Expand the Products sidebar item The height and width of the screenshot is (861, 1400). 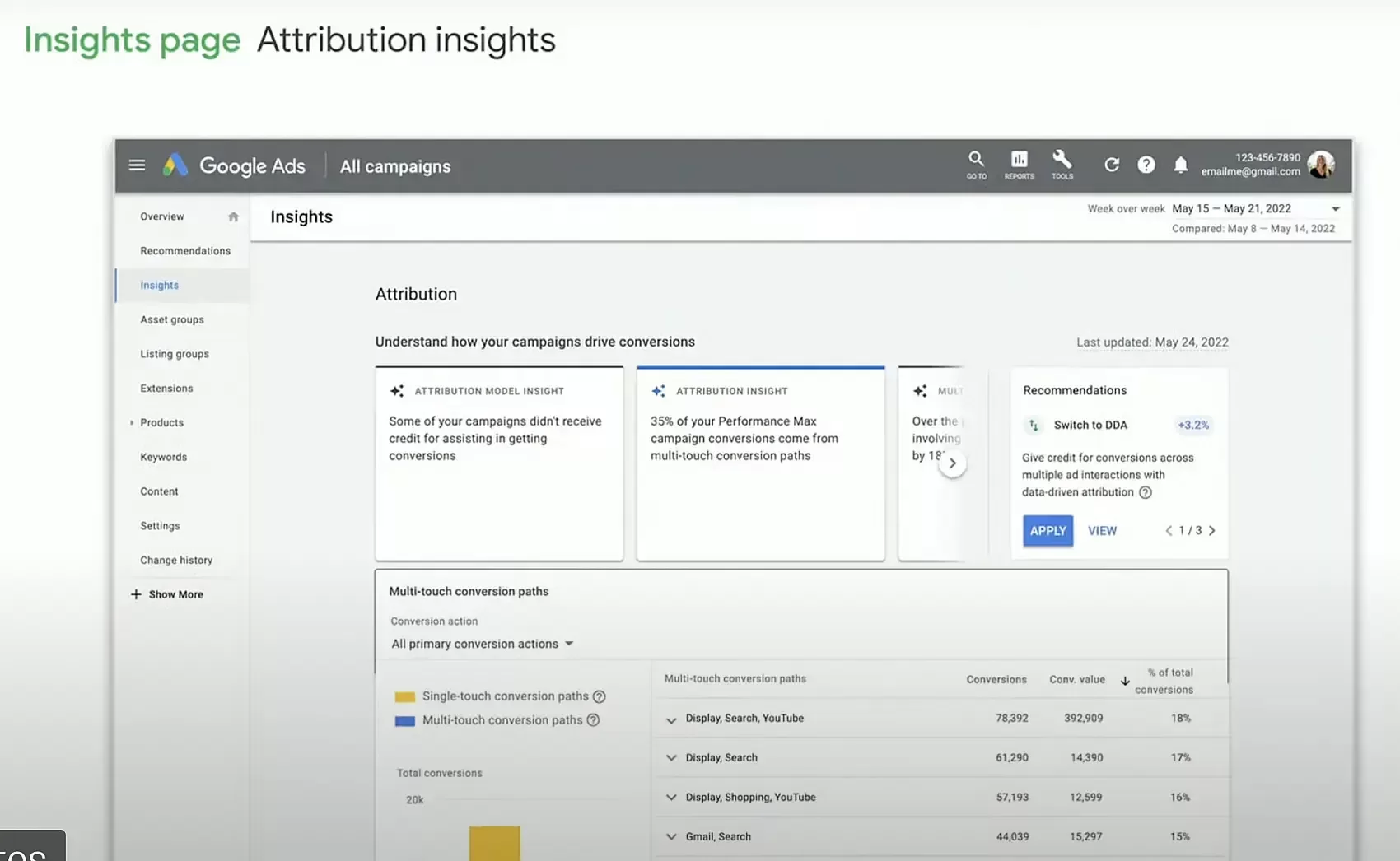(132, 422)
